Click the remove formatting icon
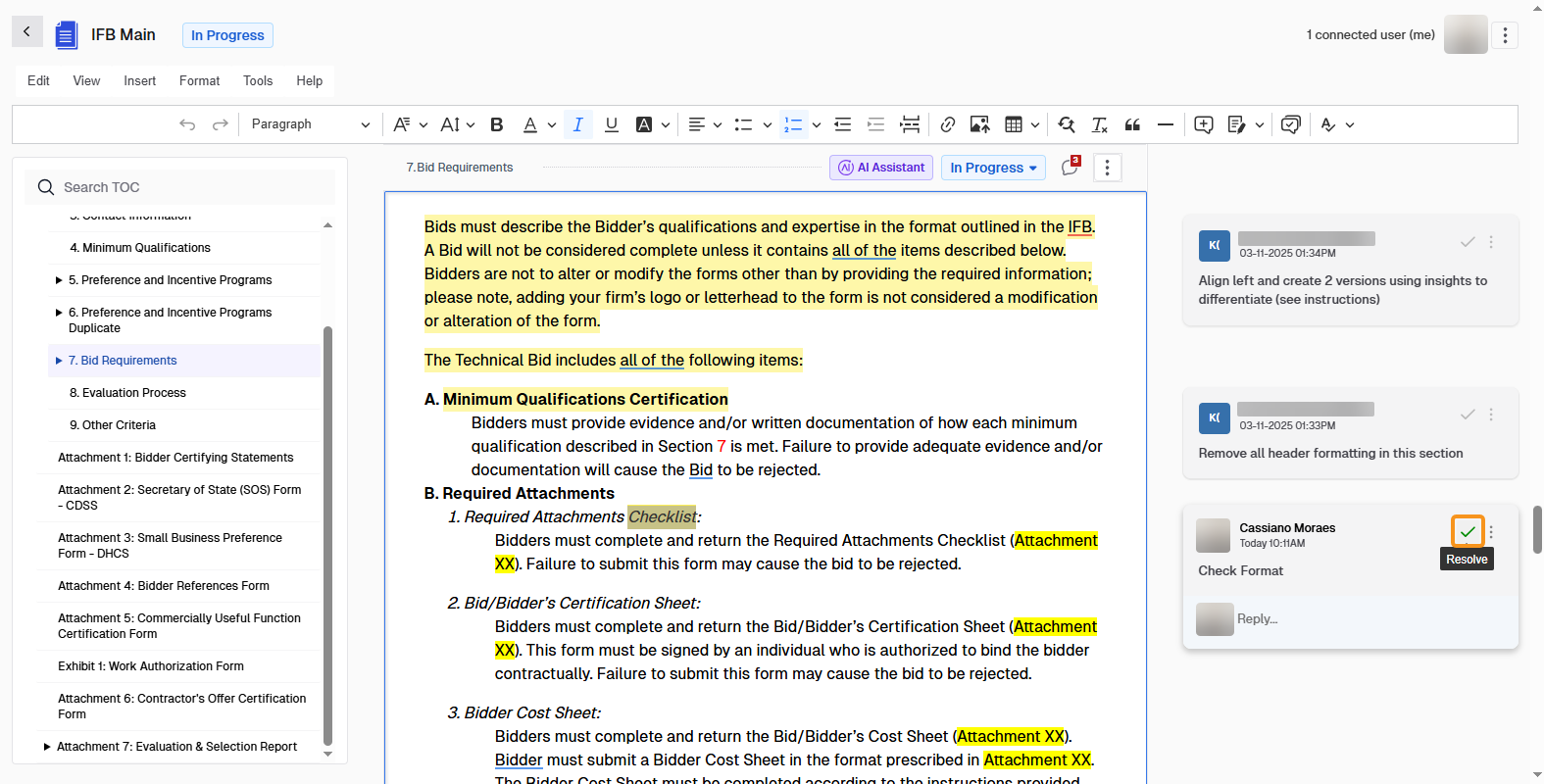 click(1099, 124)
